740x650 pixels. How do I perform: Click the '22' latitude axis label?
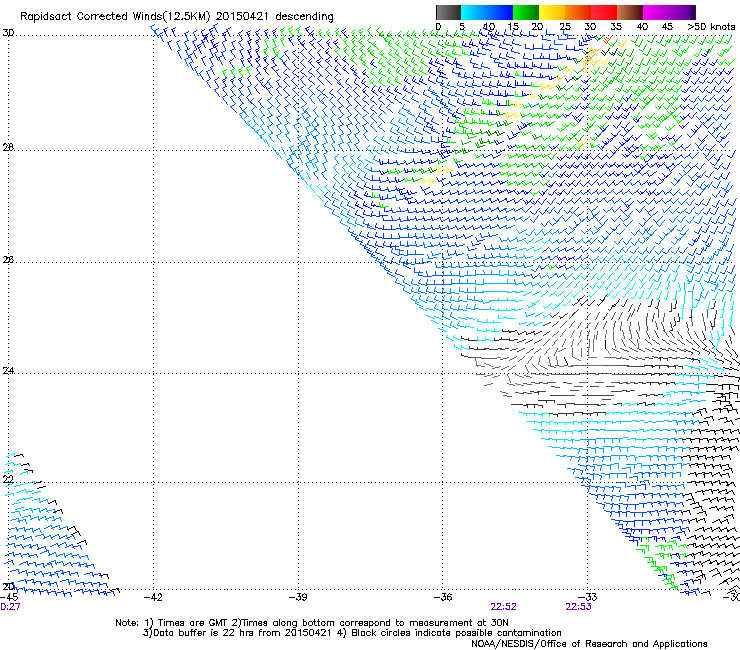coord(8,479)
